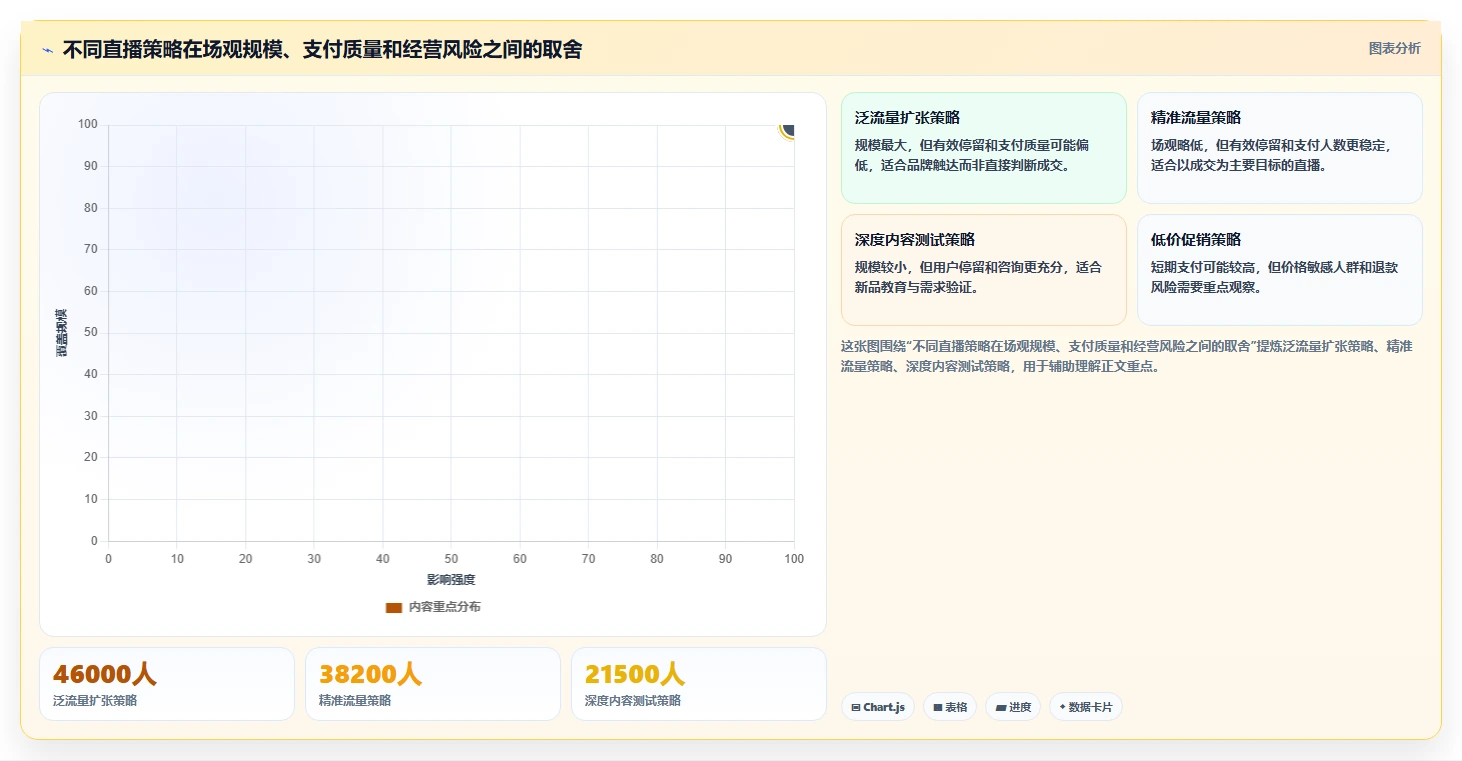This screenshot has height=761, width=1462.
Task: Click the 数据卡片 tag
Action: 1086,707
